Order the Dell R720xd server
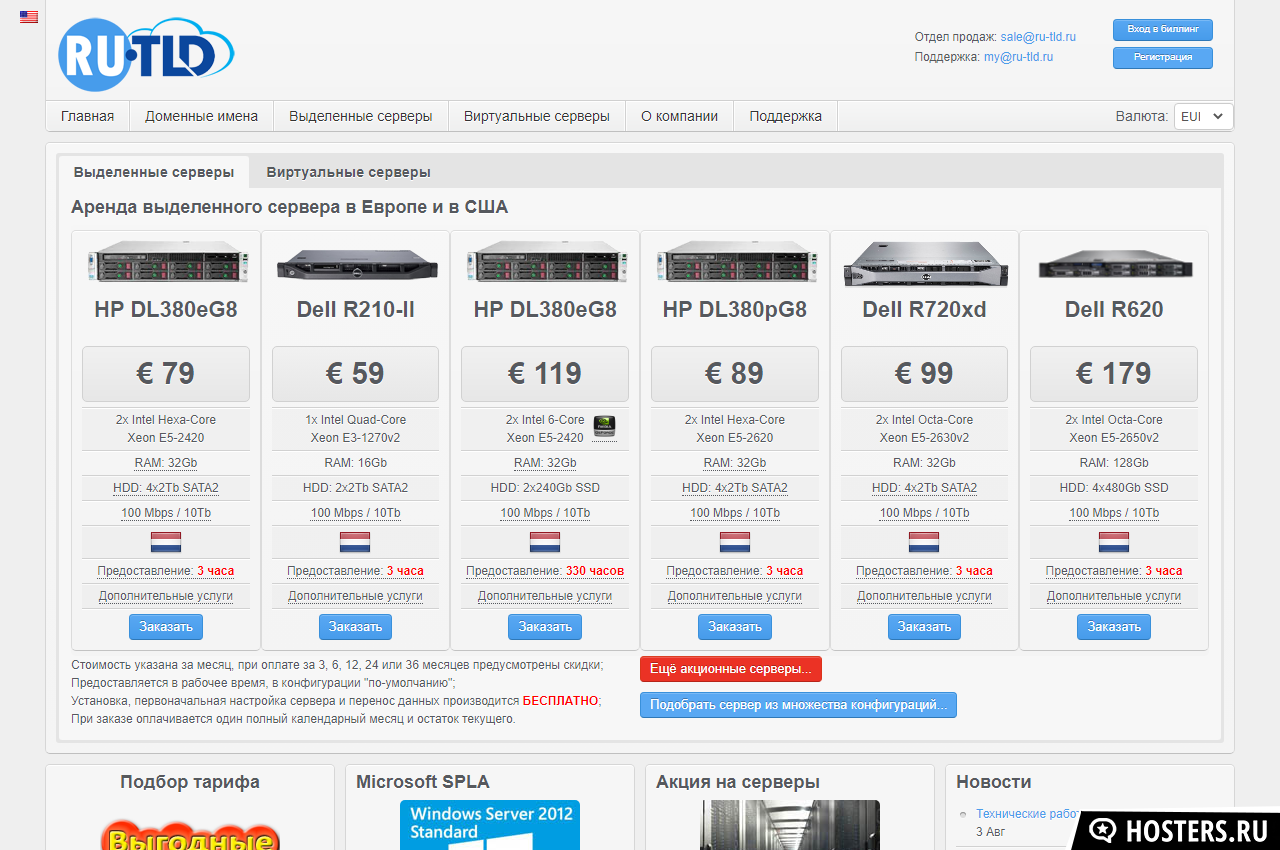 [924, 627]
